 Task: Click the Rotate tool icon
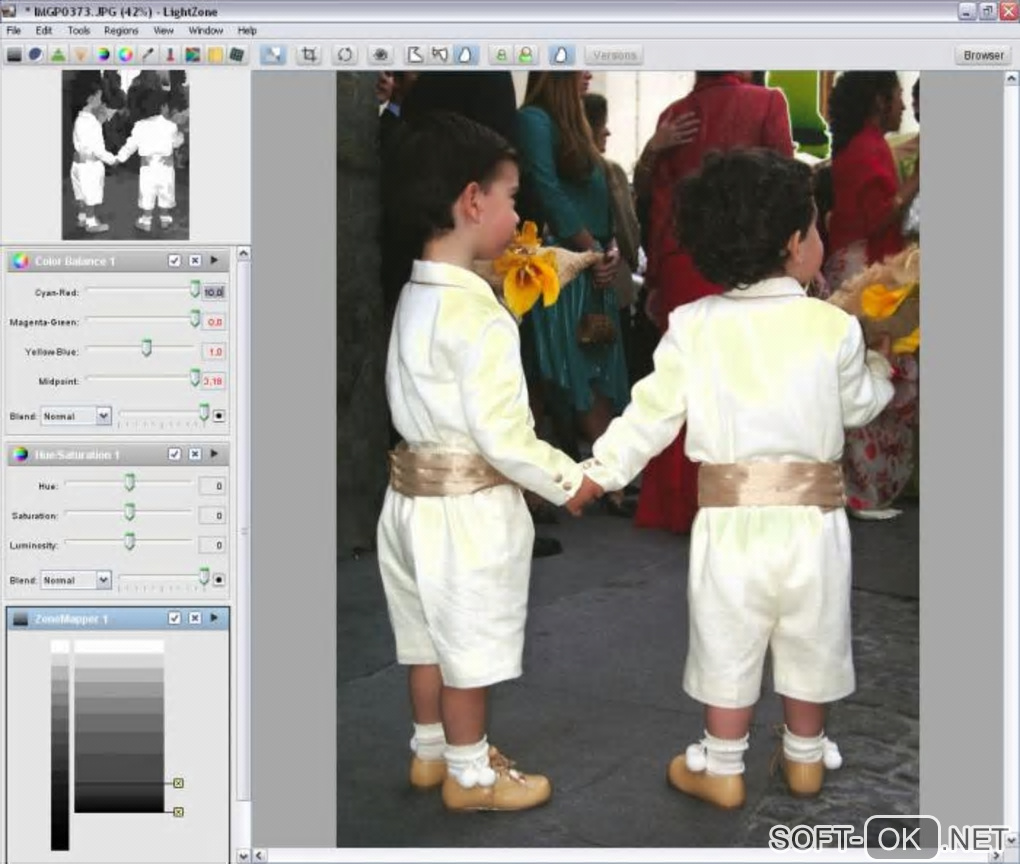tap(345, 55)
